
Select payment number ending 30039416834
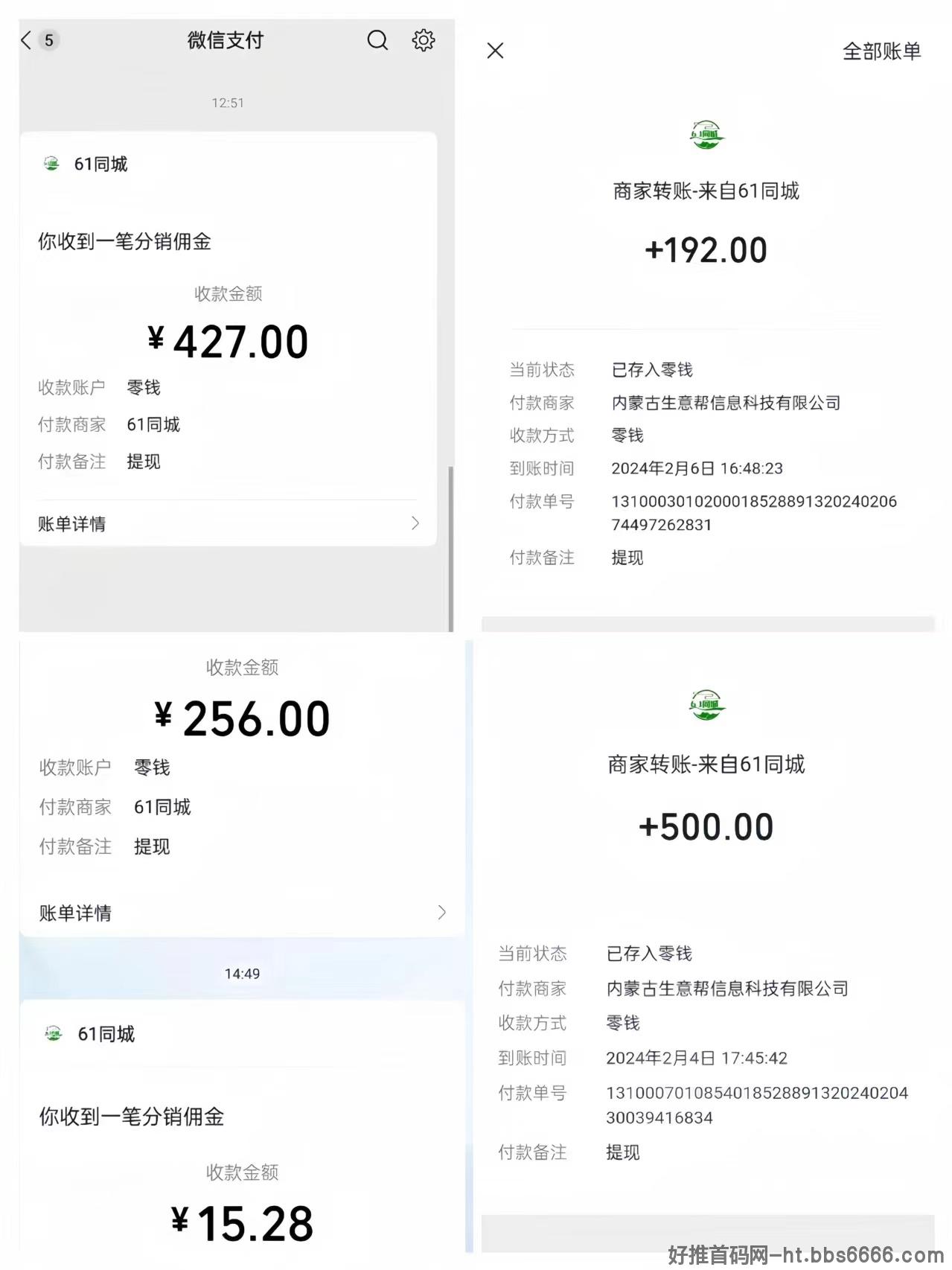(757, 1105)
